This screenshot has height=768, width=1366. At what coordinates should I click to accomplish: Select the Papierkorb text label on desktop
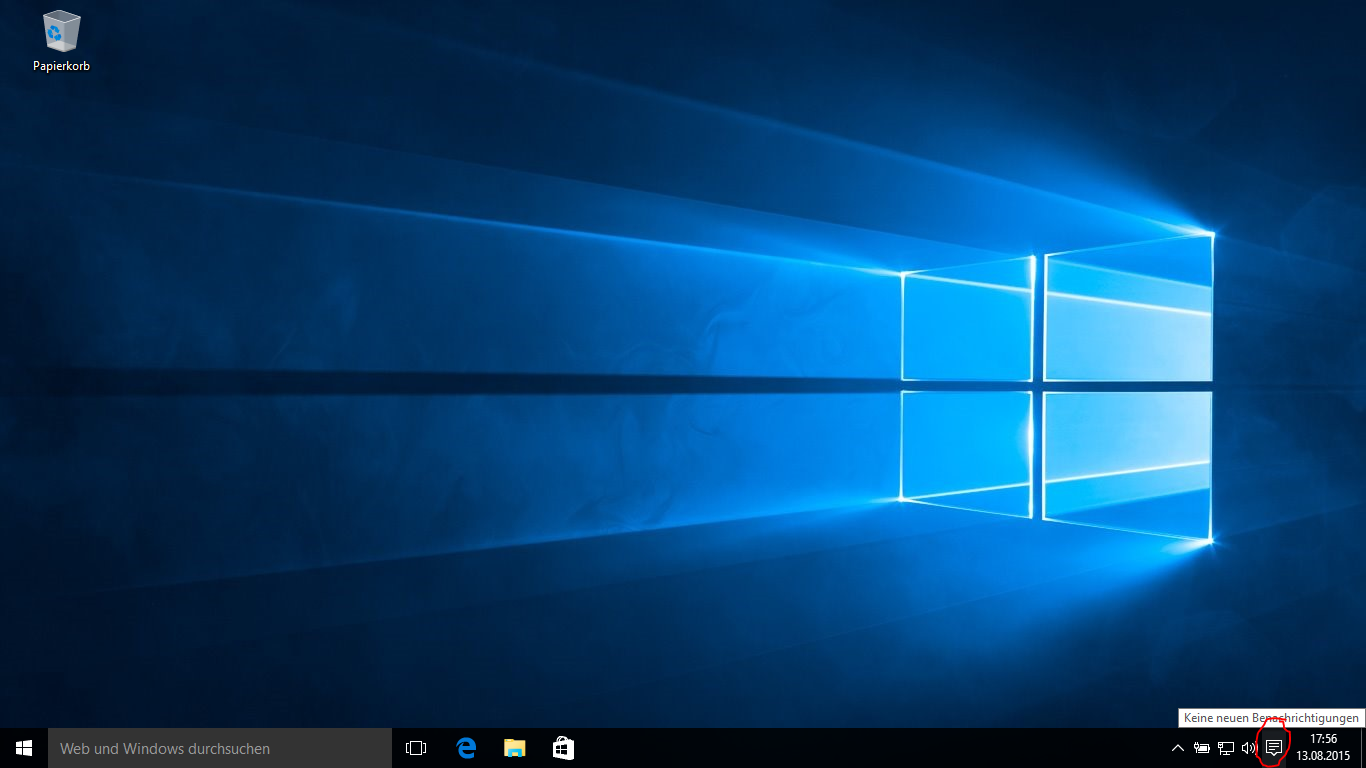click(61, 66)
